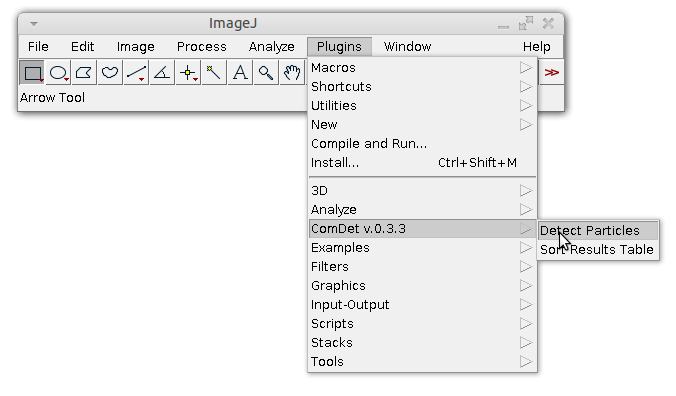Open the Image menu

pyautogui.click(x=135, y=47)
